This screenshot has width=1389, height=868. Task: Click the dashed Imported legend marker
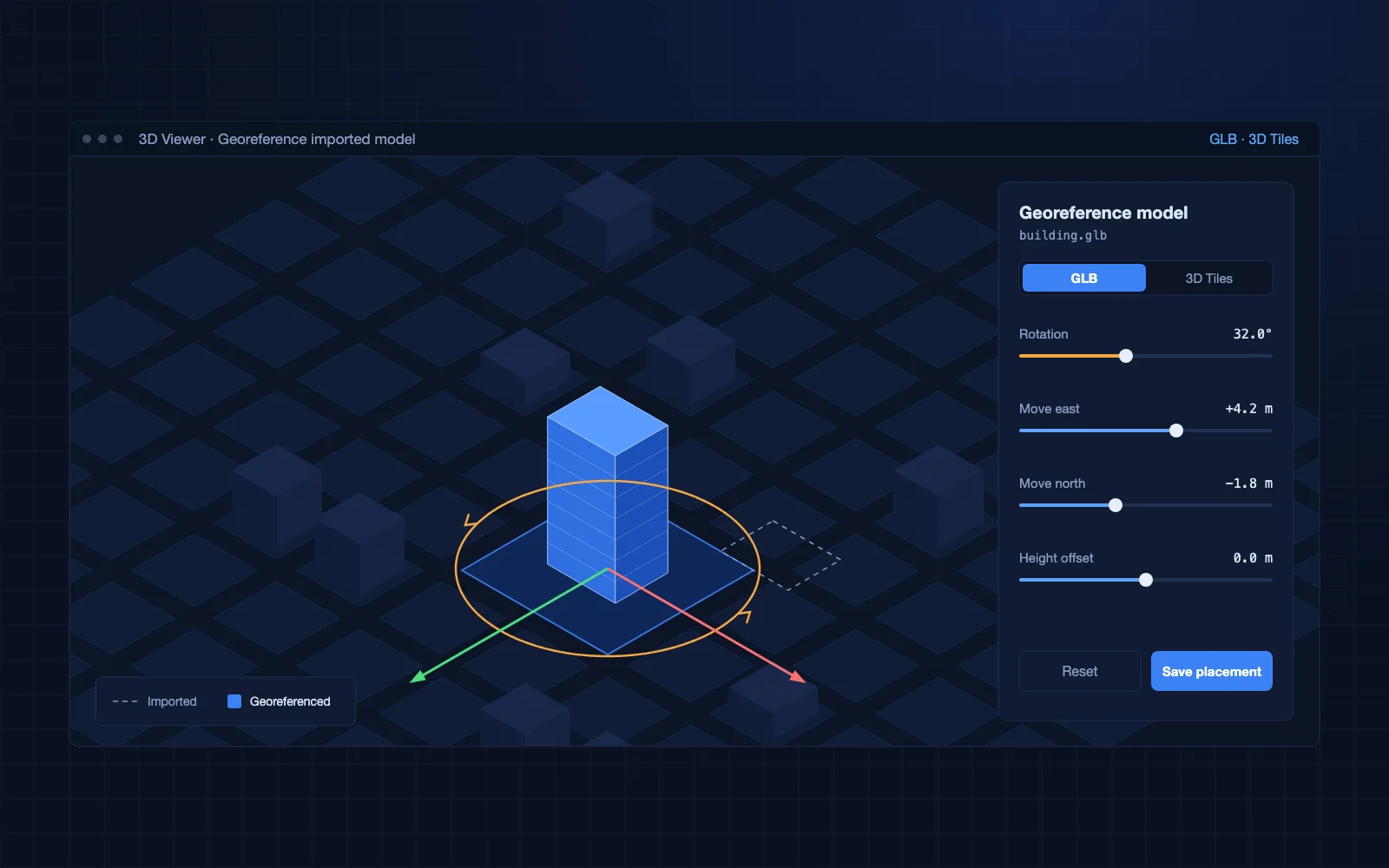click(125, 701)
